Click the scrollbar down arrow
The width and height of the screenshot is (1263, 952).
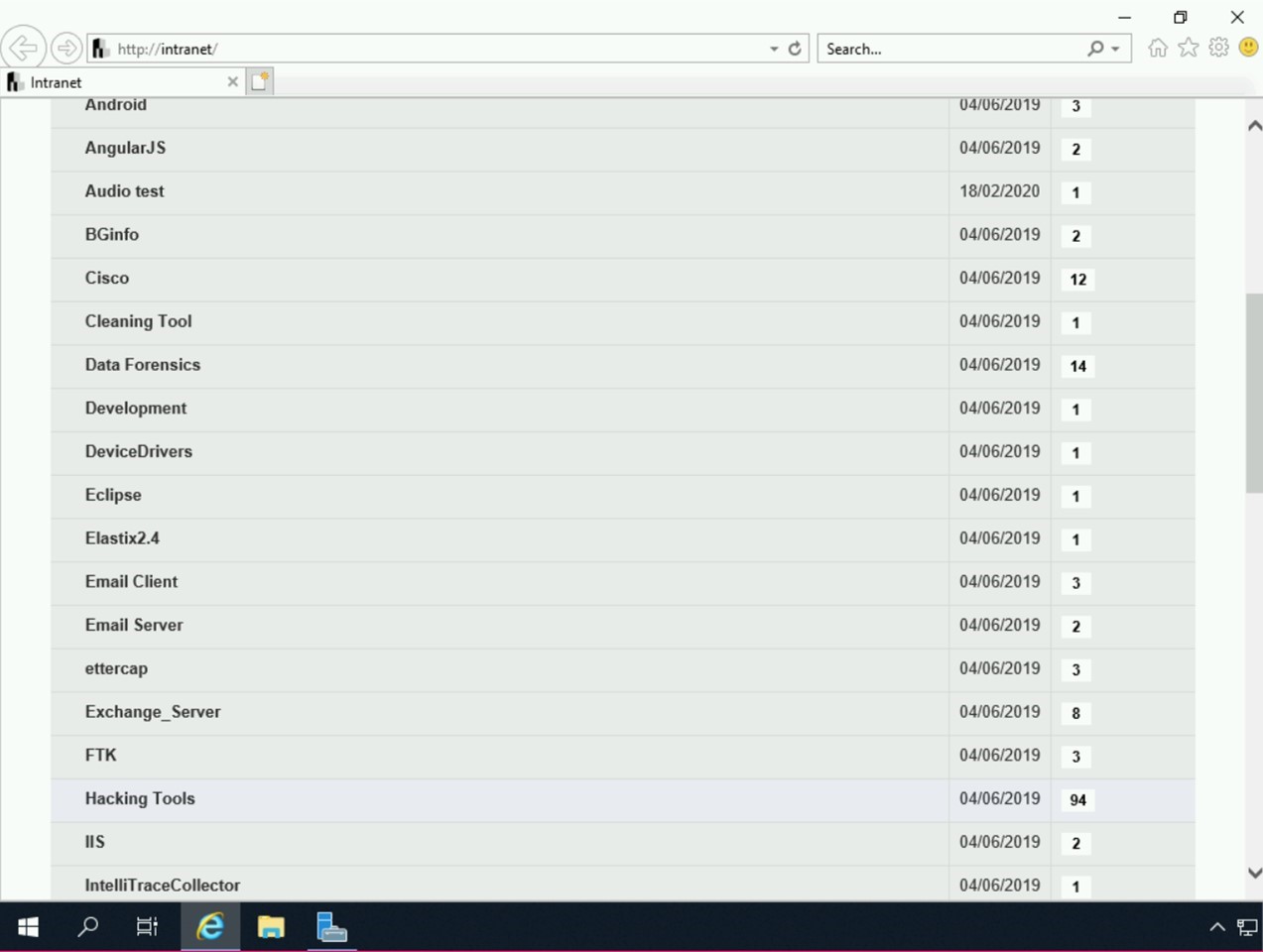1254,873
